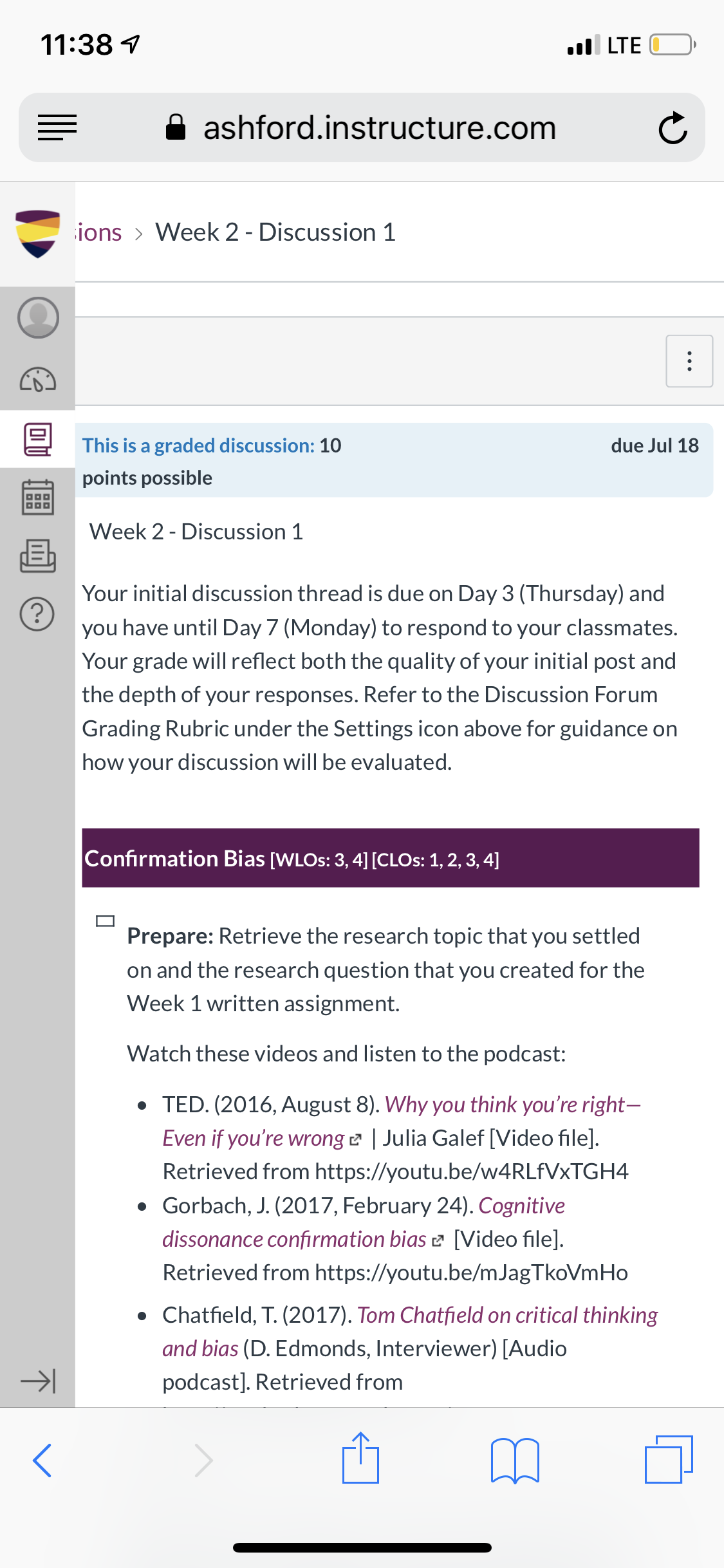
Task: Go back to Discussions breadcrumb
Action: [98, 232]
